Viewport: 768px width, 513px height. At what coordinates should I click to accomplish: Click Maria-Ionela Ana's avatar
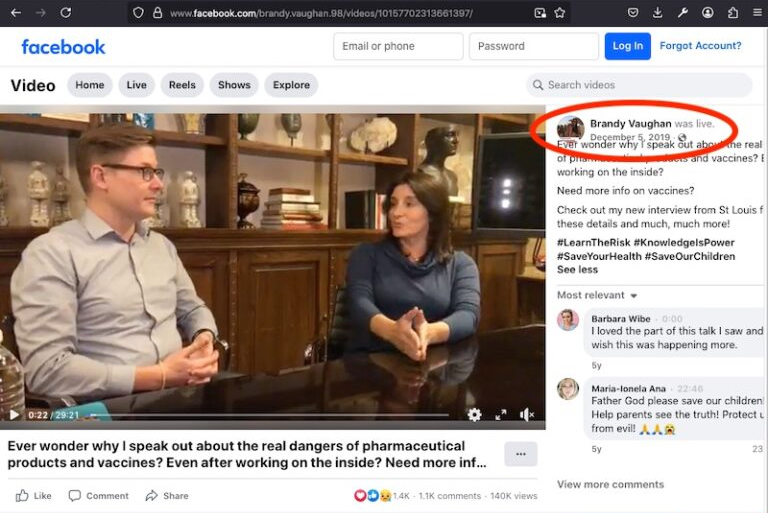click(568, 389)
